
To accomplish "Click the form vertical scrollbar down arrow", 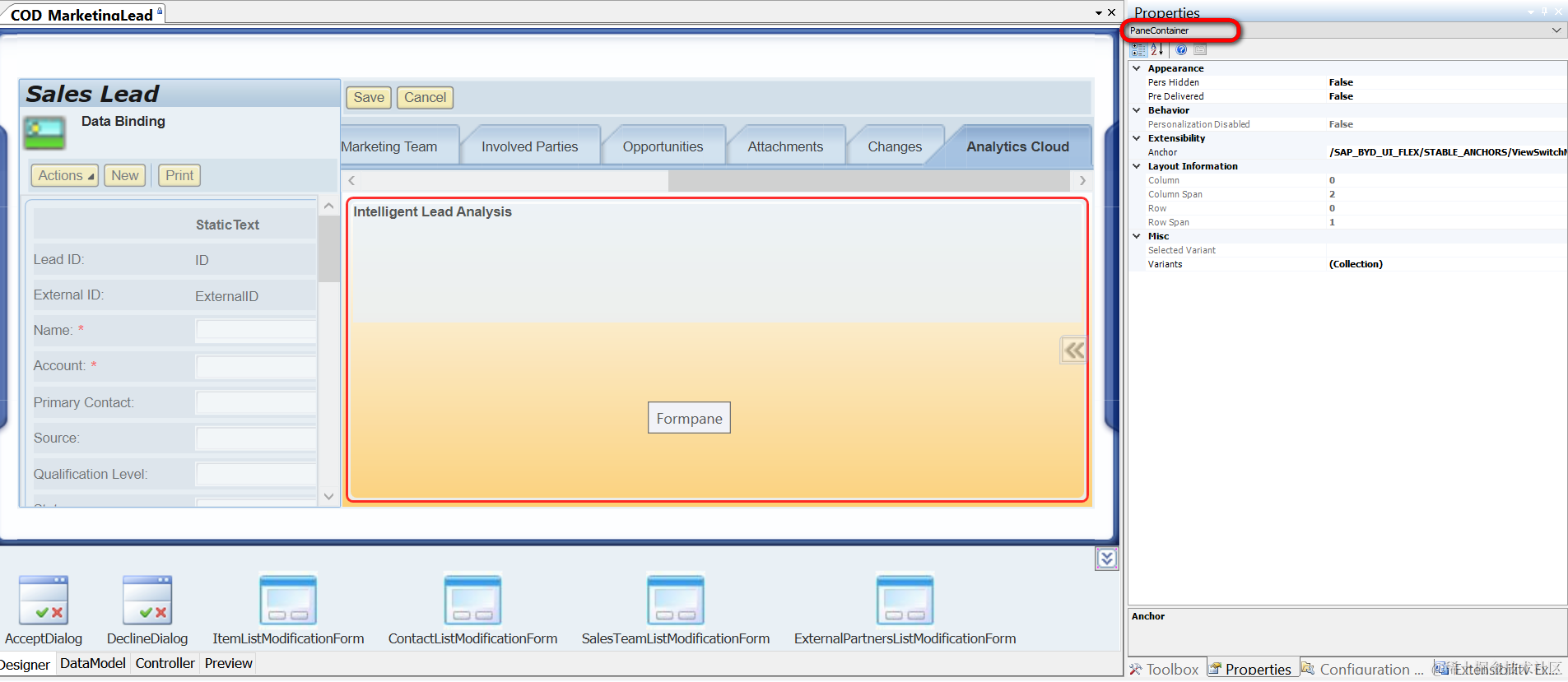I will pyautogui.click(x=328, y=496).
